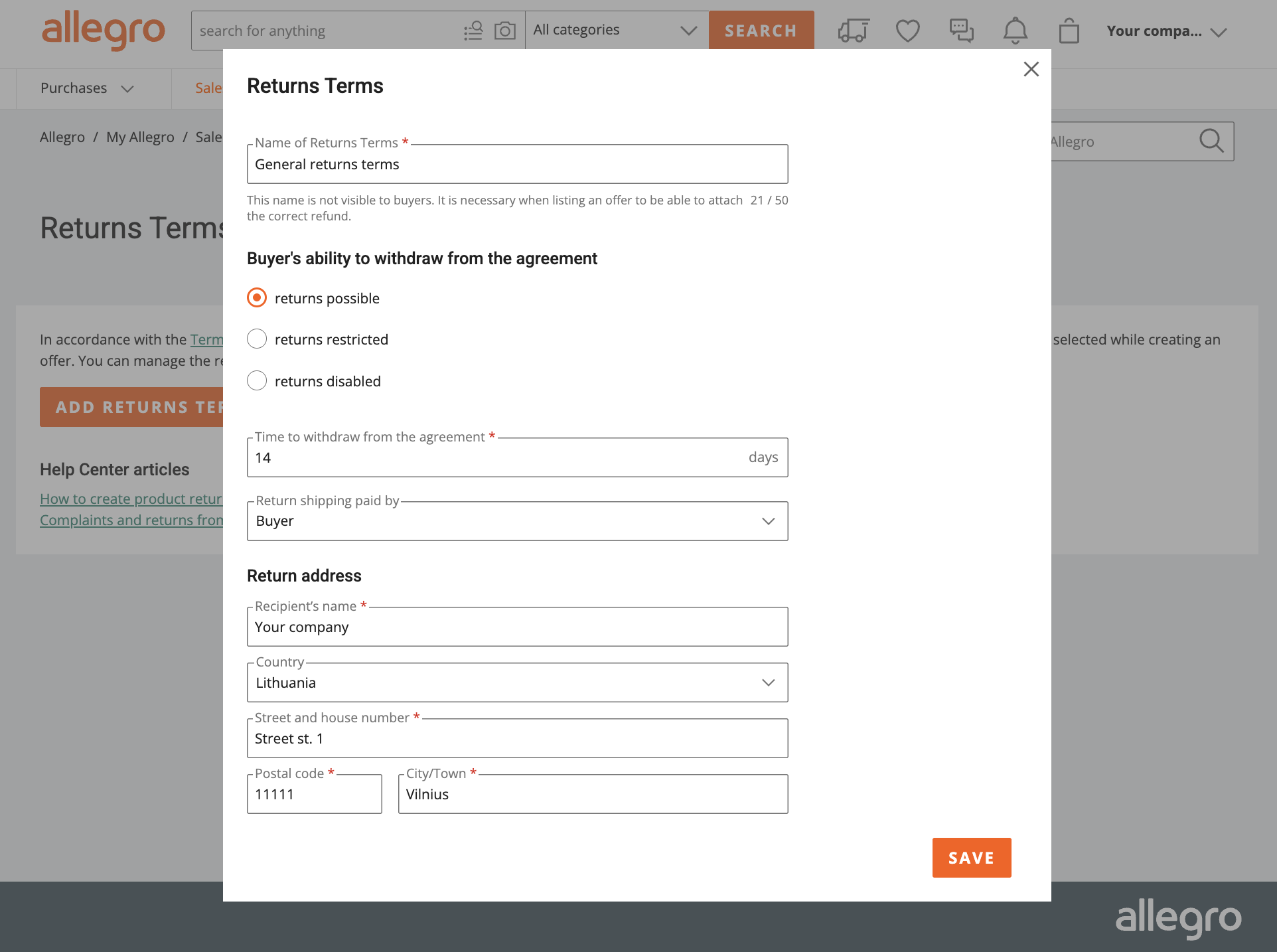Open Sale breadcrumb link
Image resolution: width=1277 pixels, height=952 pixels.
point(208,137)
